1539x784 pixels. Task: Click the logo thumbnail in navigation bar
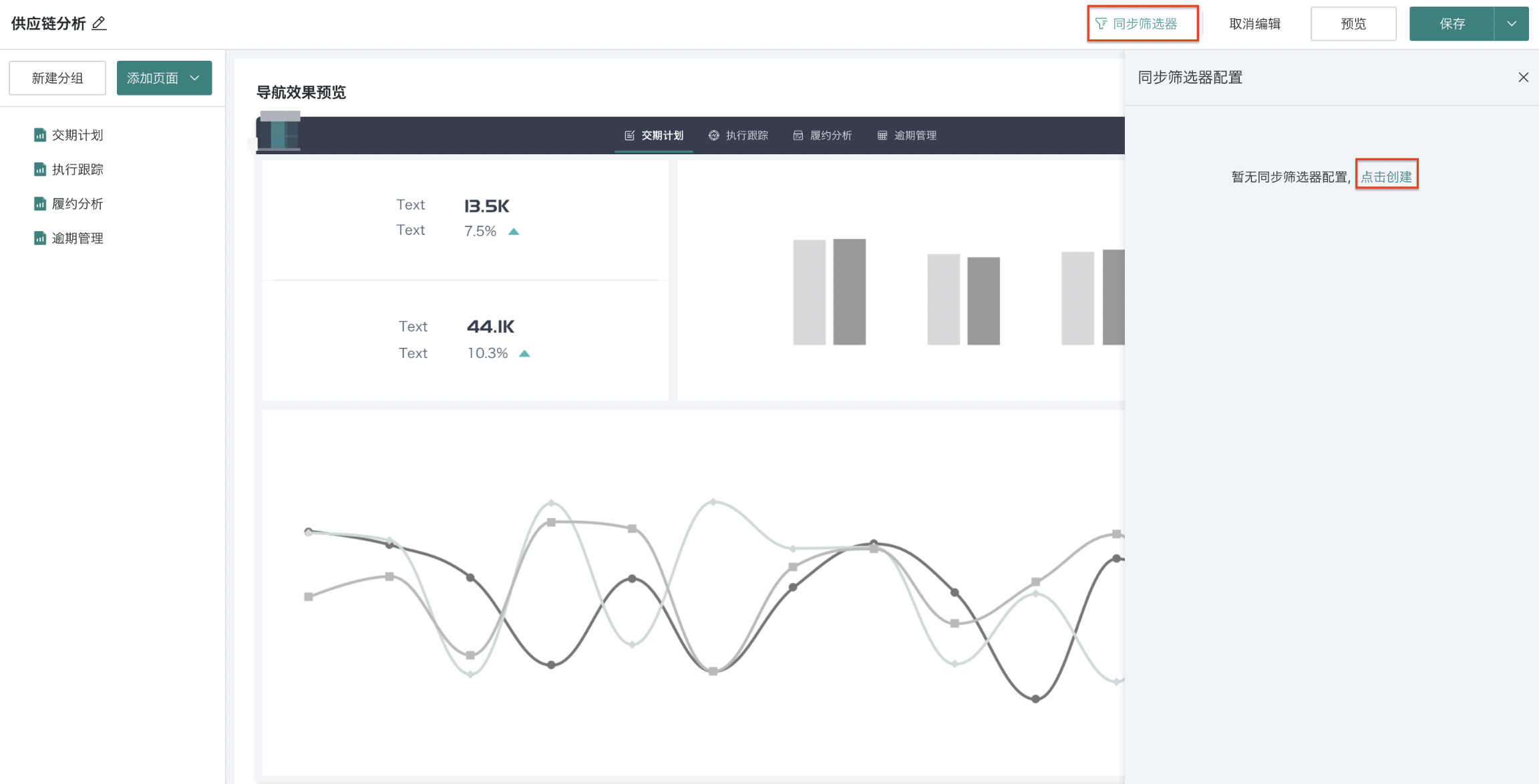tap(279, 132)
